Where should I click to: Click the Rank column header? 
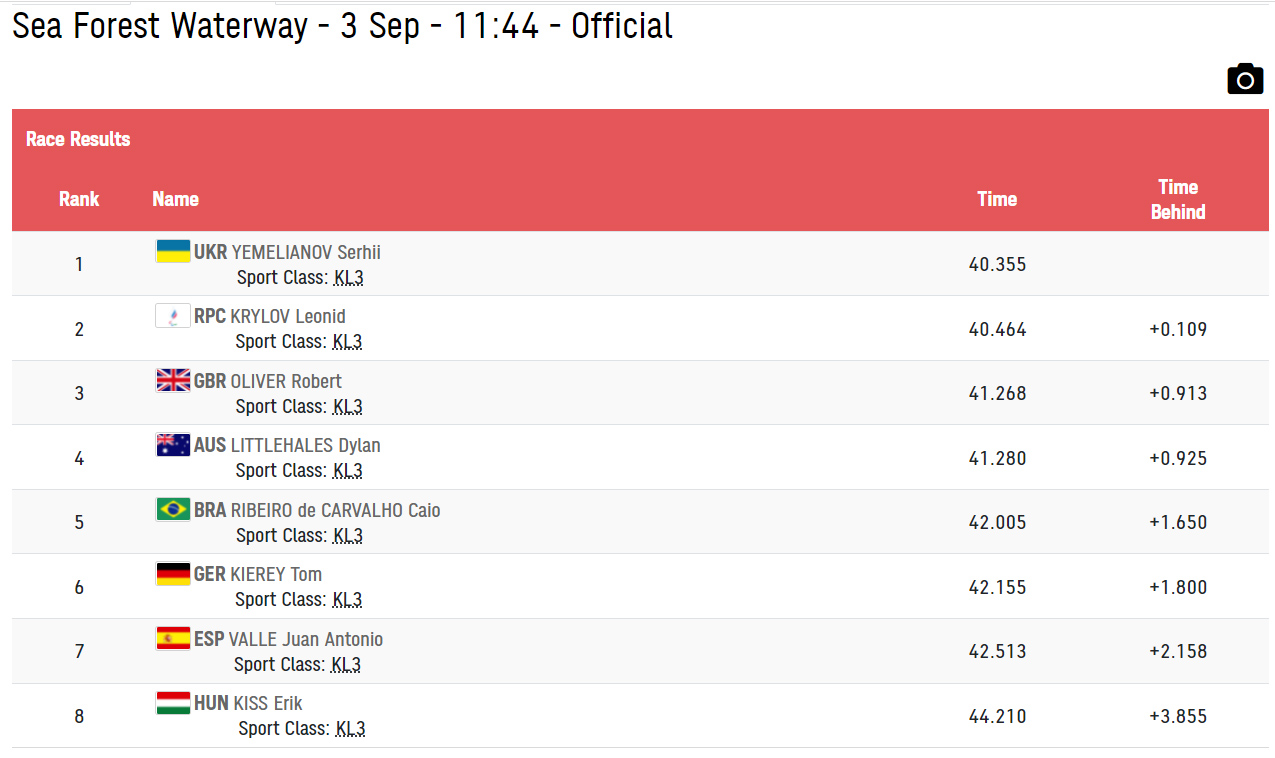(79, 199)
